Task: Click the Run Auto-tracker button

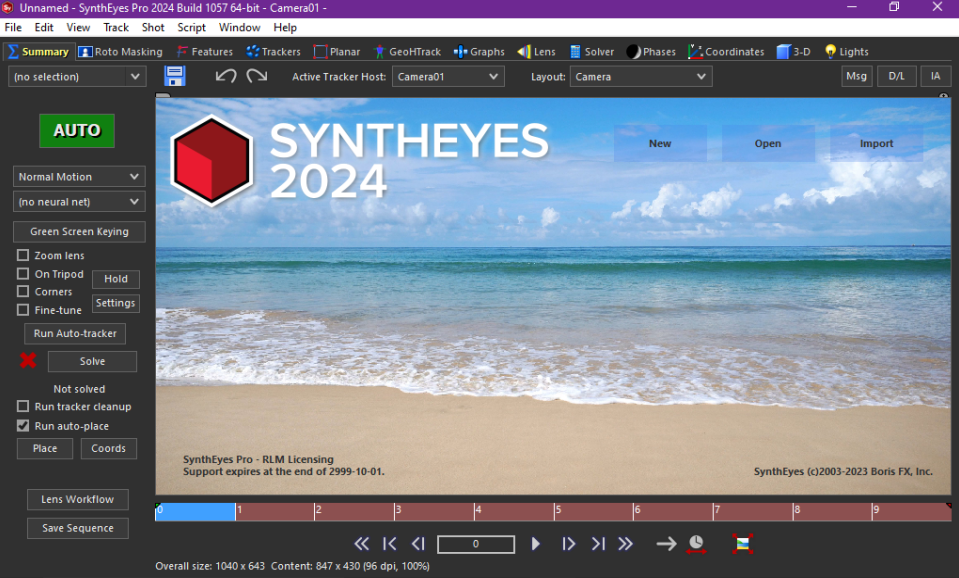Action: 75,333
